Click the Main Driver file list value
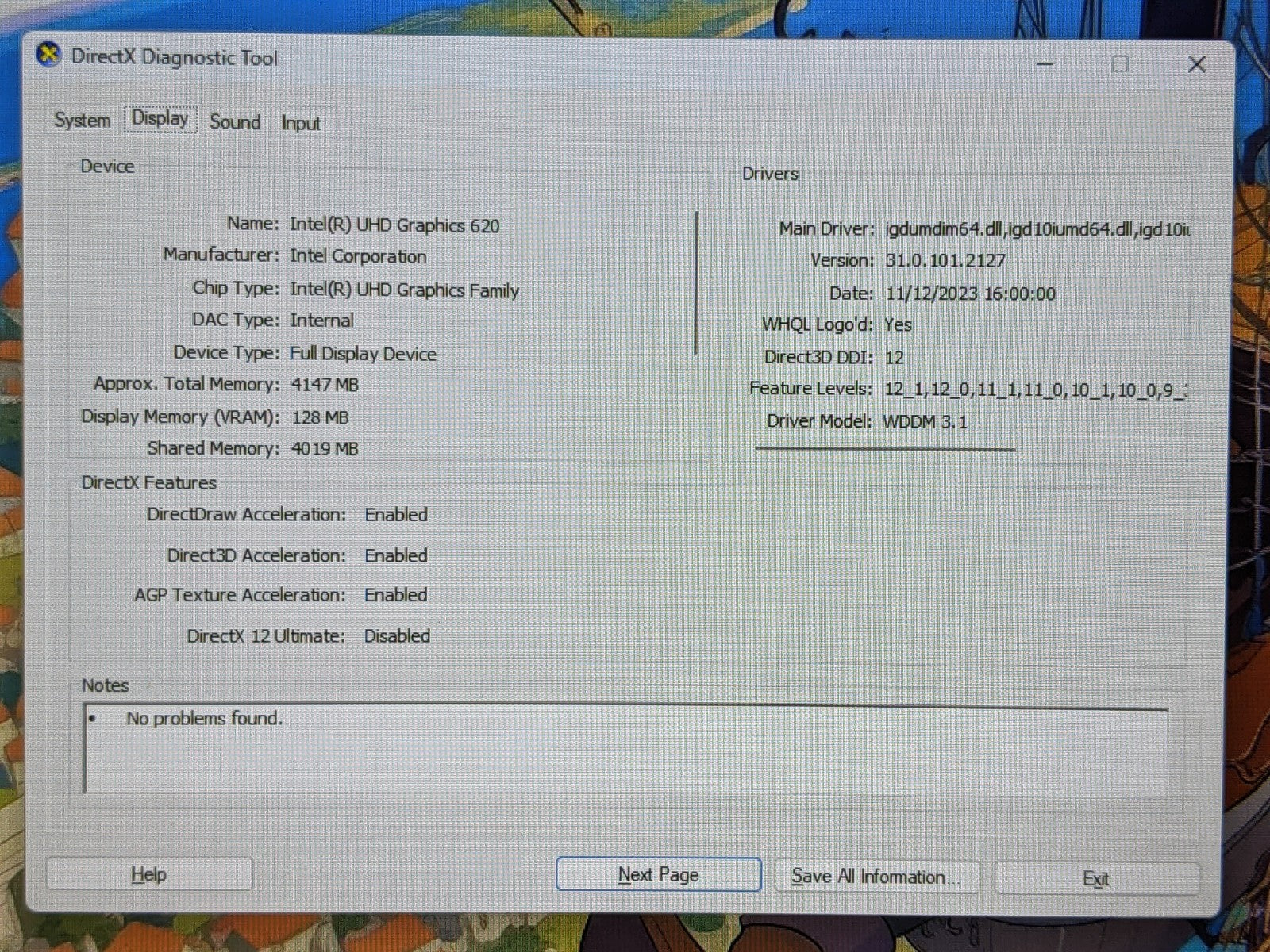Viewport: 1270px width, 952px height. 1037,230
